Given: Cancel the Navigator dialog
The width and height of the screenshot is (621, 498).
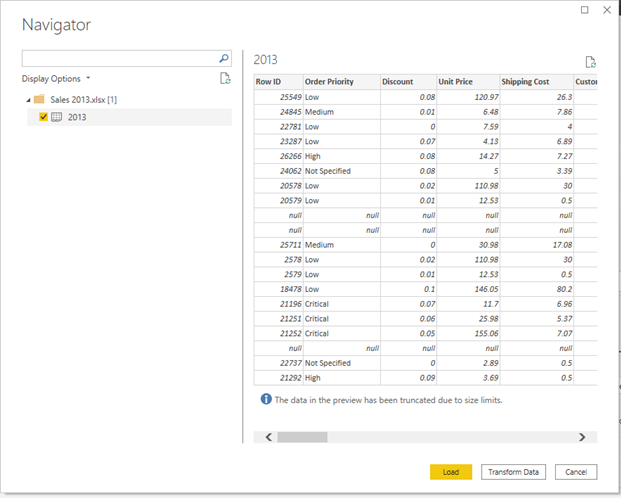Looking at the screenshot, I should point(576,472).
